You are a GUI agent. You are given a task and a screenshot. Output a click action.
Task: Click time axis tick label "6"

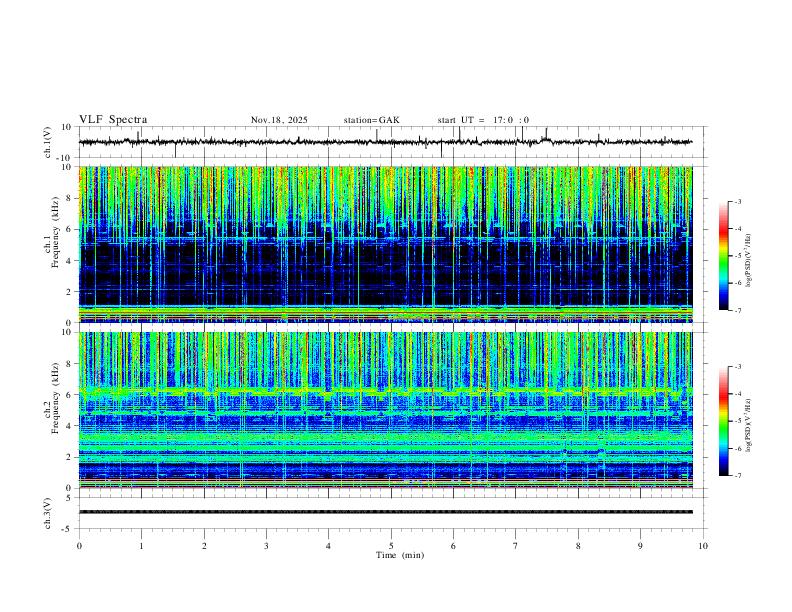[x=453, y=546]
